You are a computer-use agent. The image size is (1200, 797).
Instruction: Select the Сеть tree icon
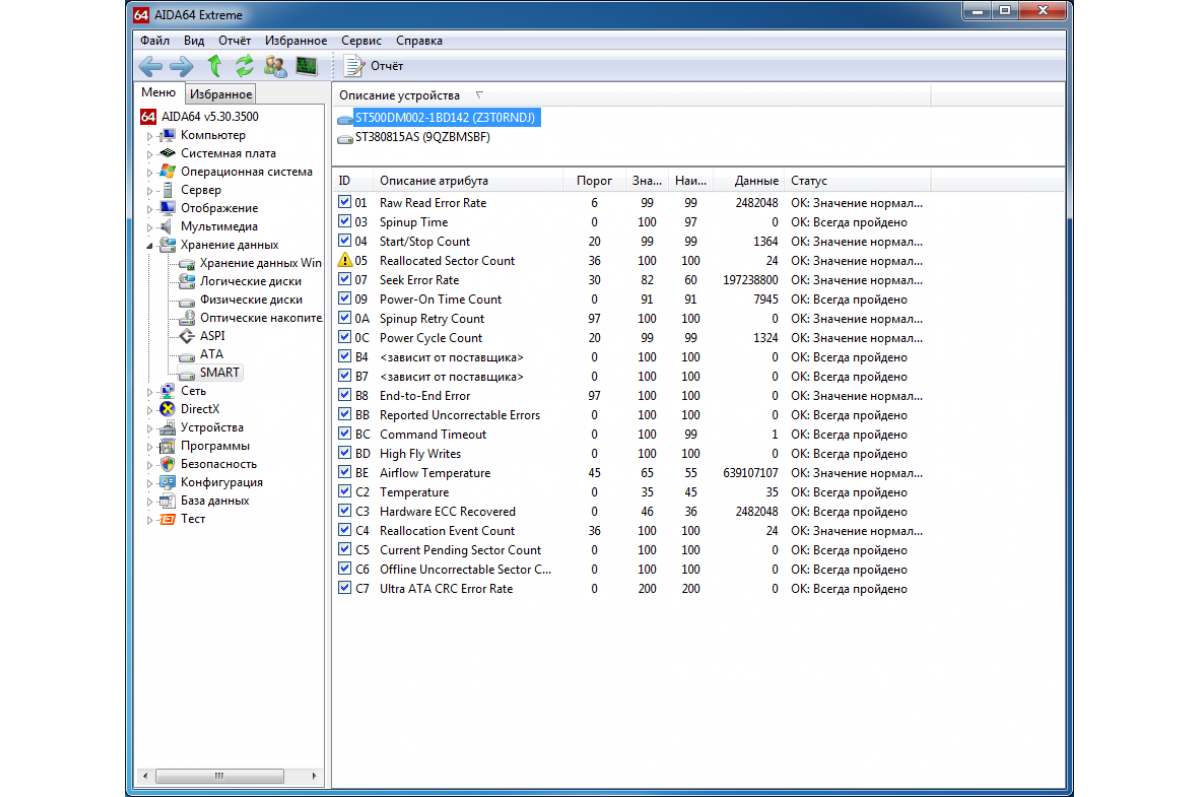168,391
